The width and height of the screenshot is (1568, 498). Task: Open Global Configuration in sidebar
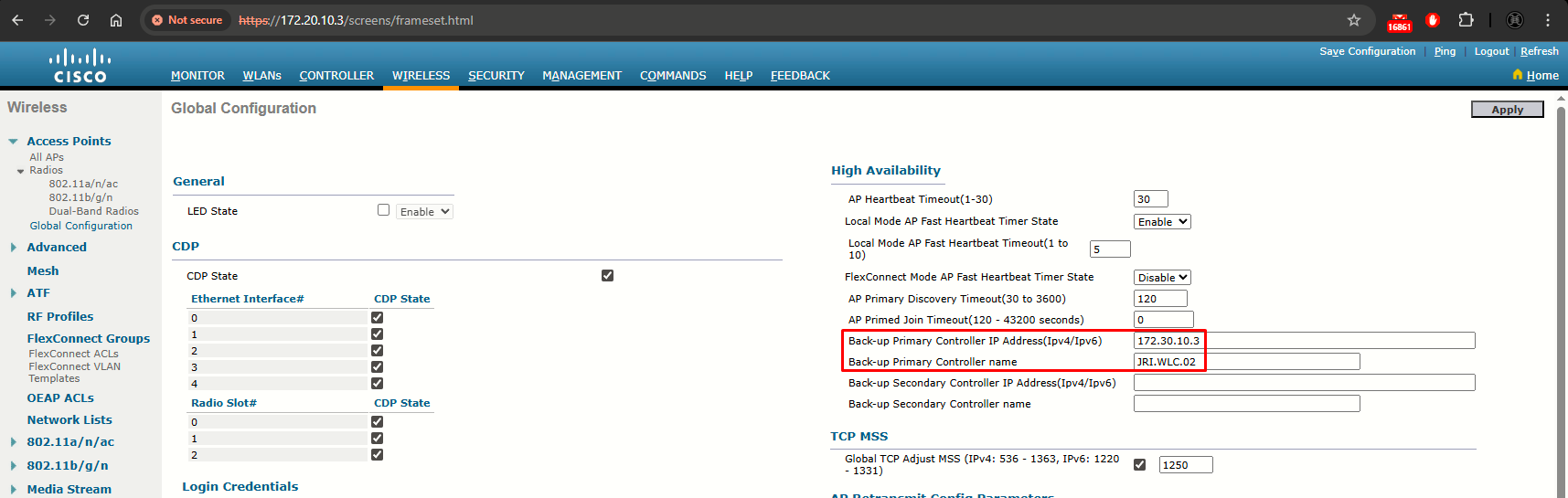click(80, 226)
